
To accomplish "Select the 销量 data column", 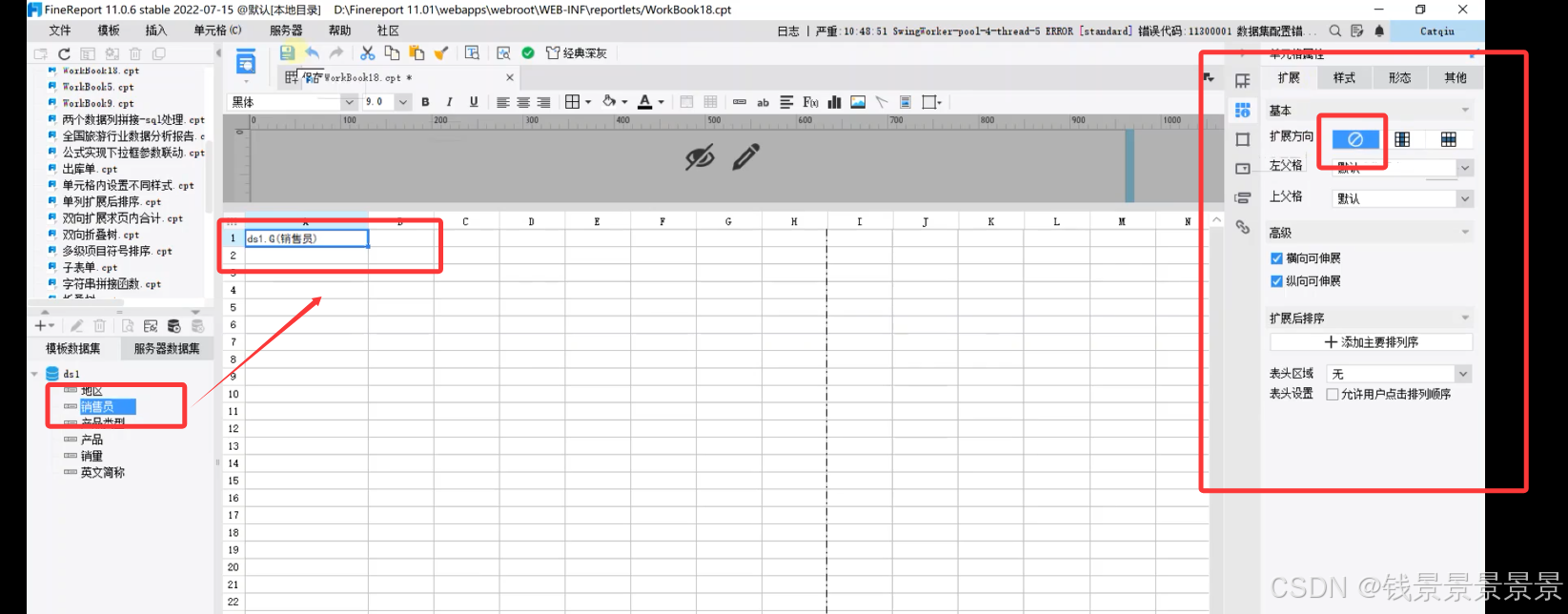I will click(92, 457).
